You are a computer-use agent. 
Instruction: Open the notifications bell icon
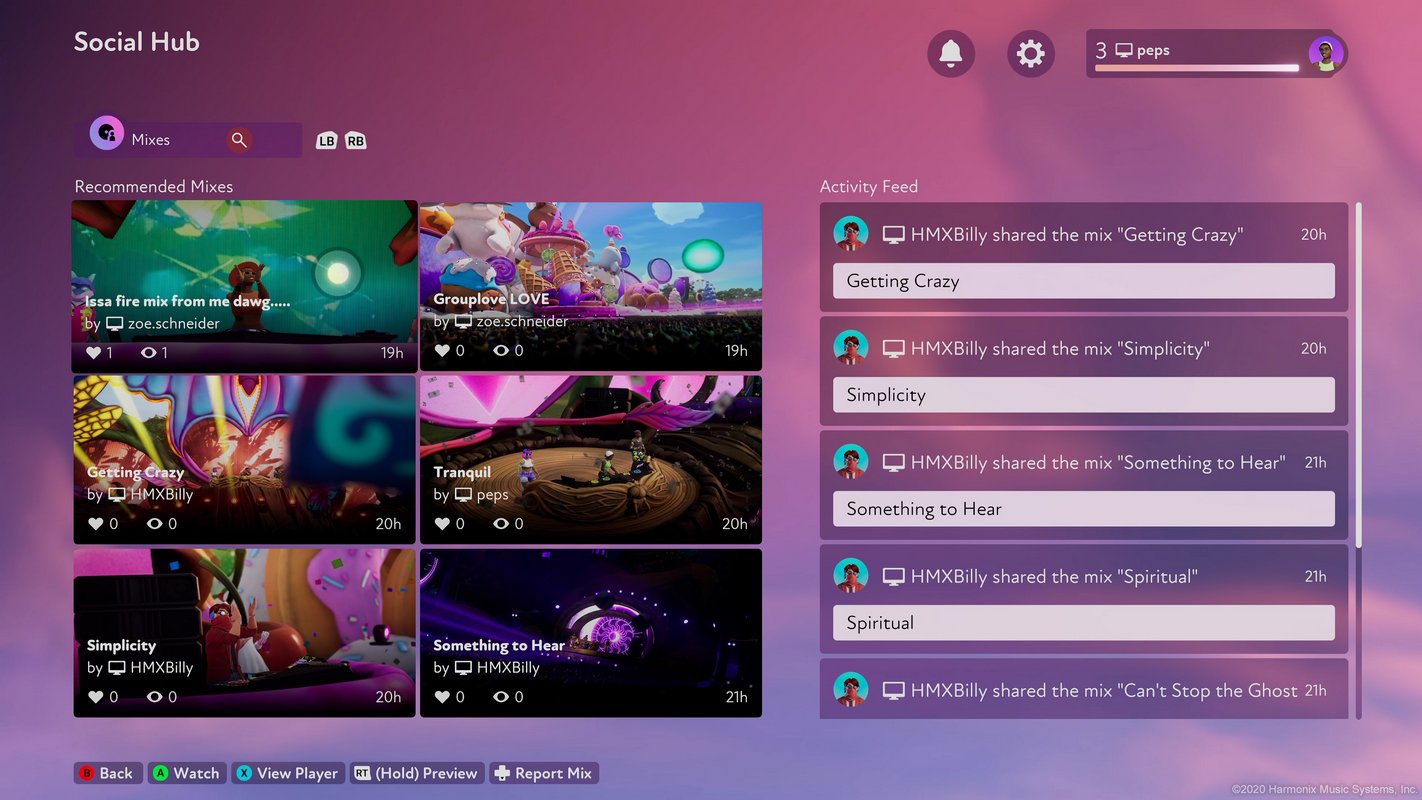(x=950, y=53)
